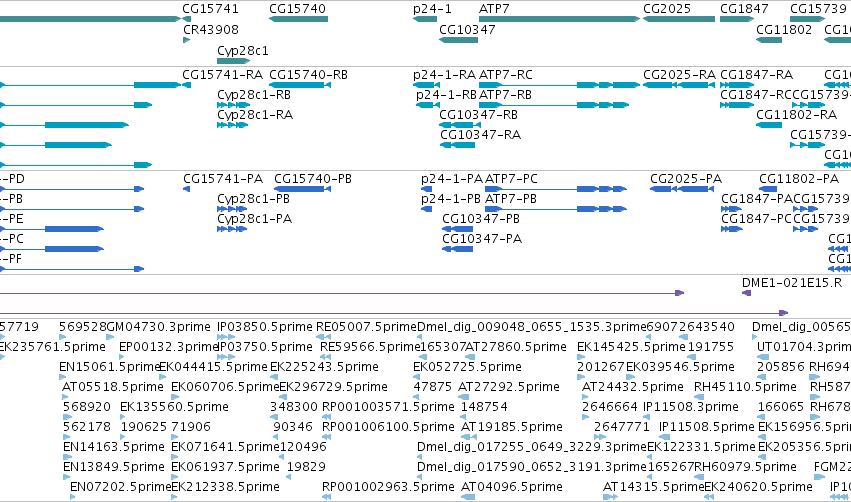Select the AT04096.5prime EST label
Screen dimensions: 851x502
click(511, 487)
